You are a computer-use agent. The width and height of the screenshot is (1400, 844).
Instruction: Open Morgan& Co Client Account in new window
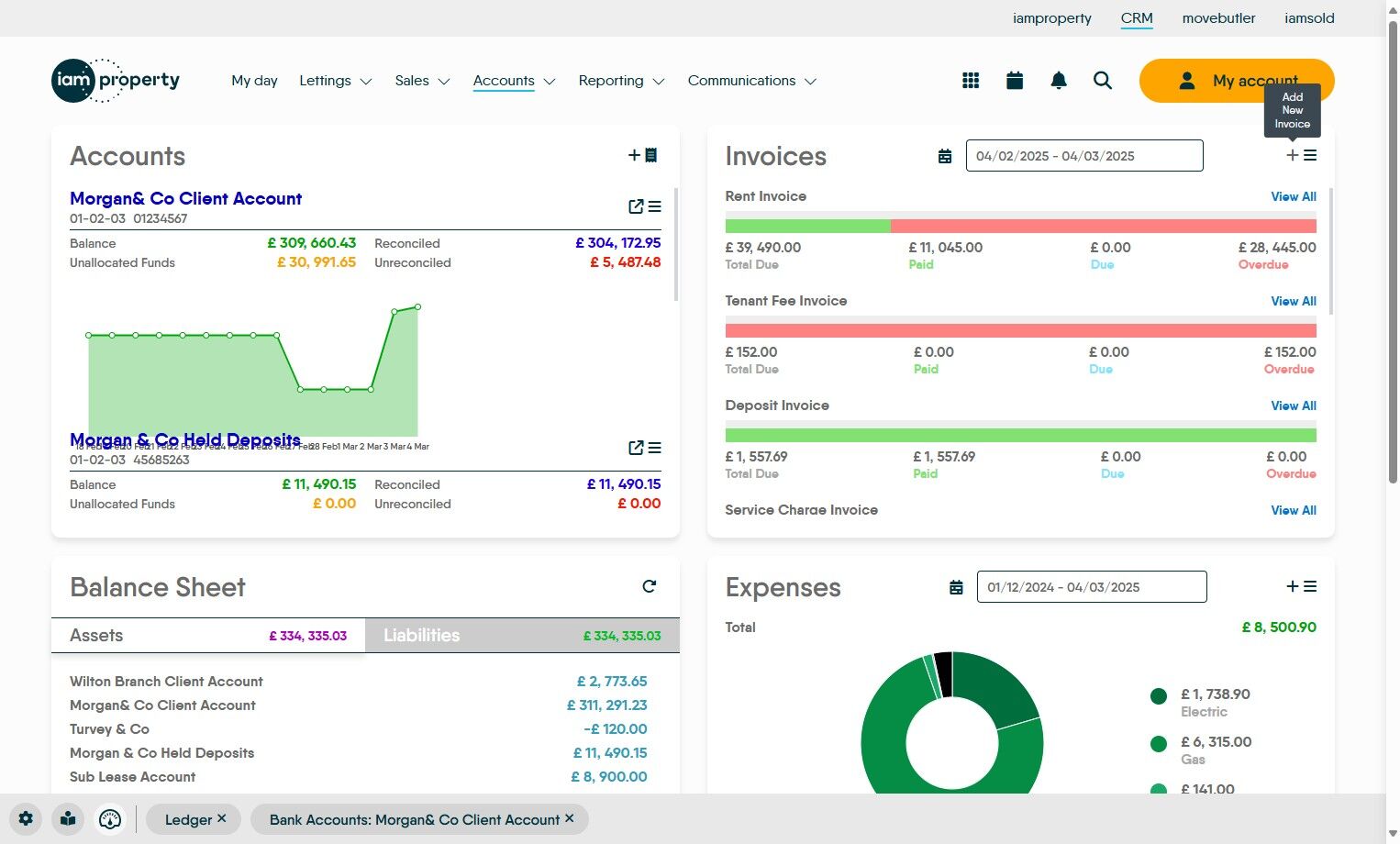tap(636, 206)
